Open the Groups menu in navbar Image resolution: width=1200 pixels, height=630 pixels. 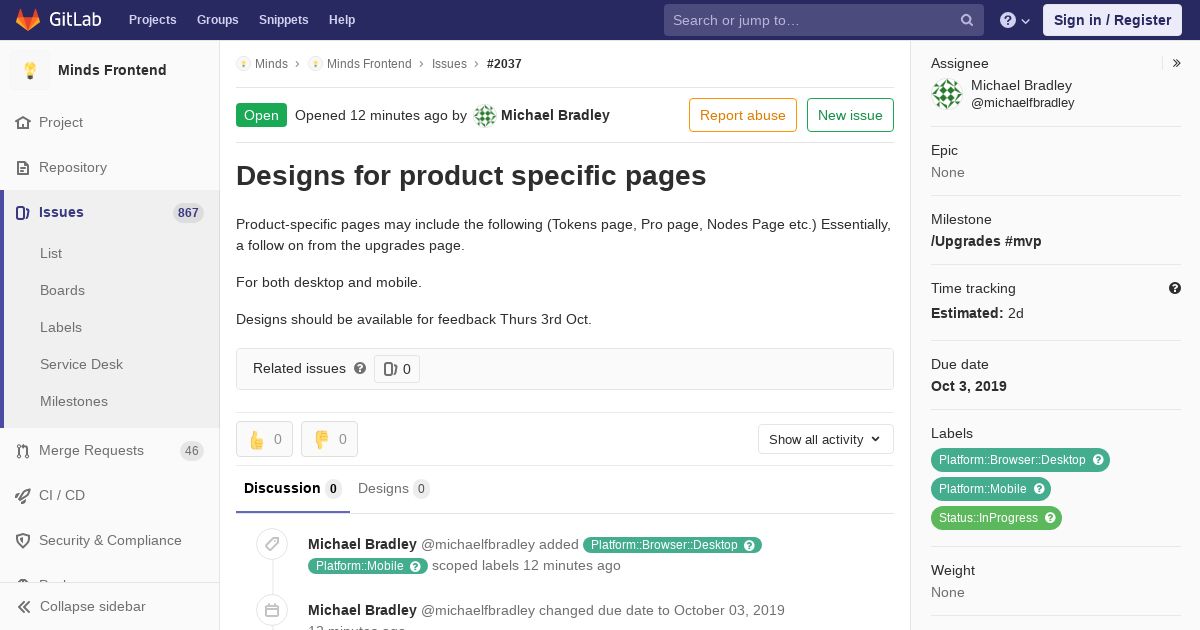click(218, 20)
